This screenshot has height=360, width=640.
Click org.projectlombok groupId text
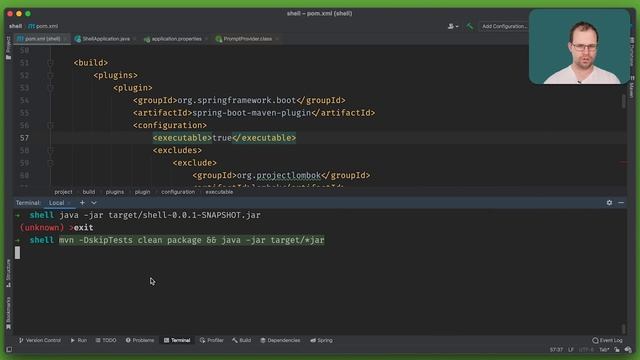tap(279, 176)
